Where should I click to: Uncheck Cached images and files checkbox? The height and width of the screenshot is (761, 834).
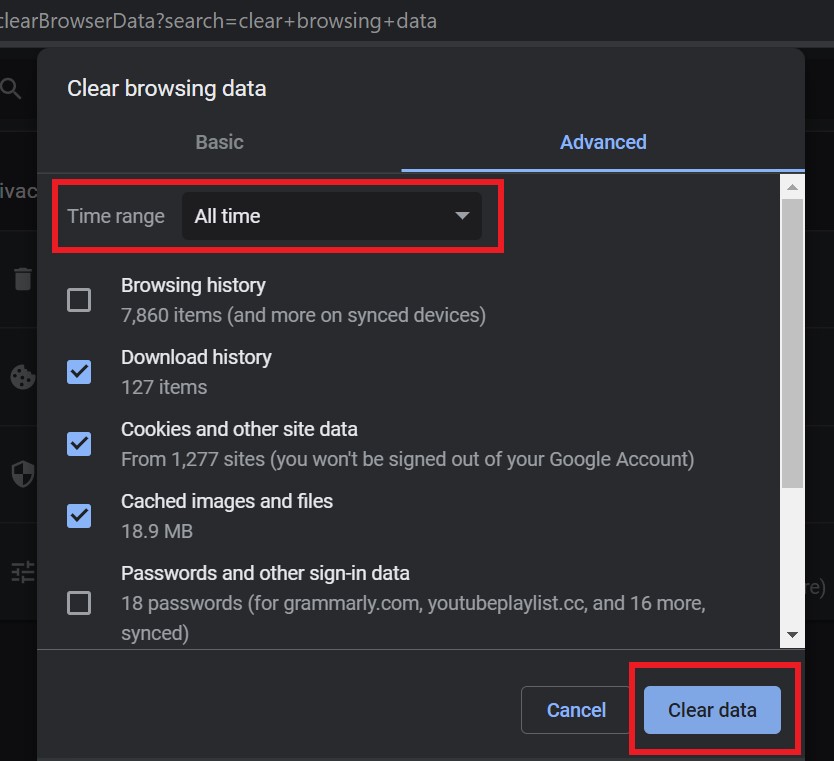pyautogui.click(x=79, y=516)
